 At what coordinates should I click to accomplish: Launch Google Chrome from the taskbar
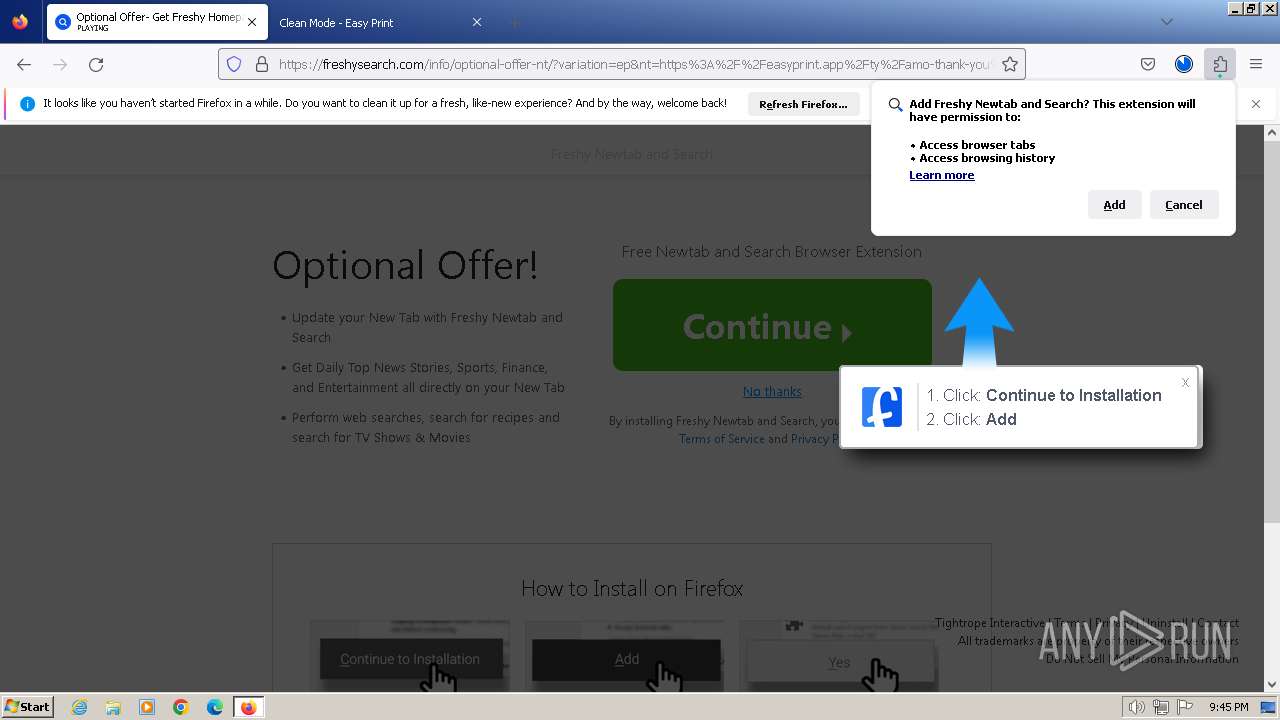181,707
